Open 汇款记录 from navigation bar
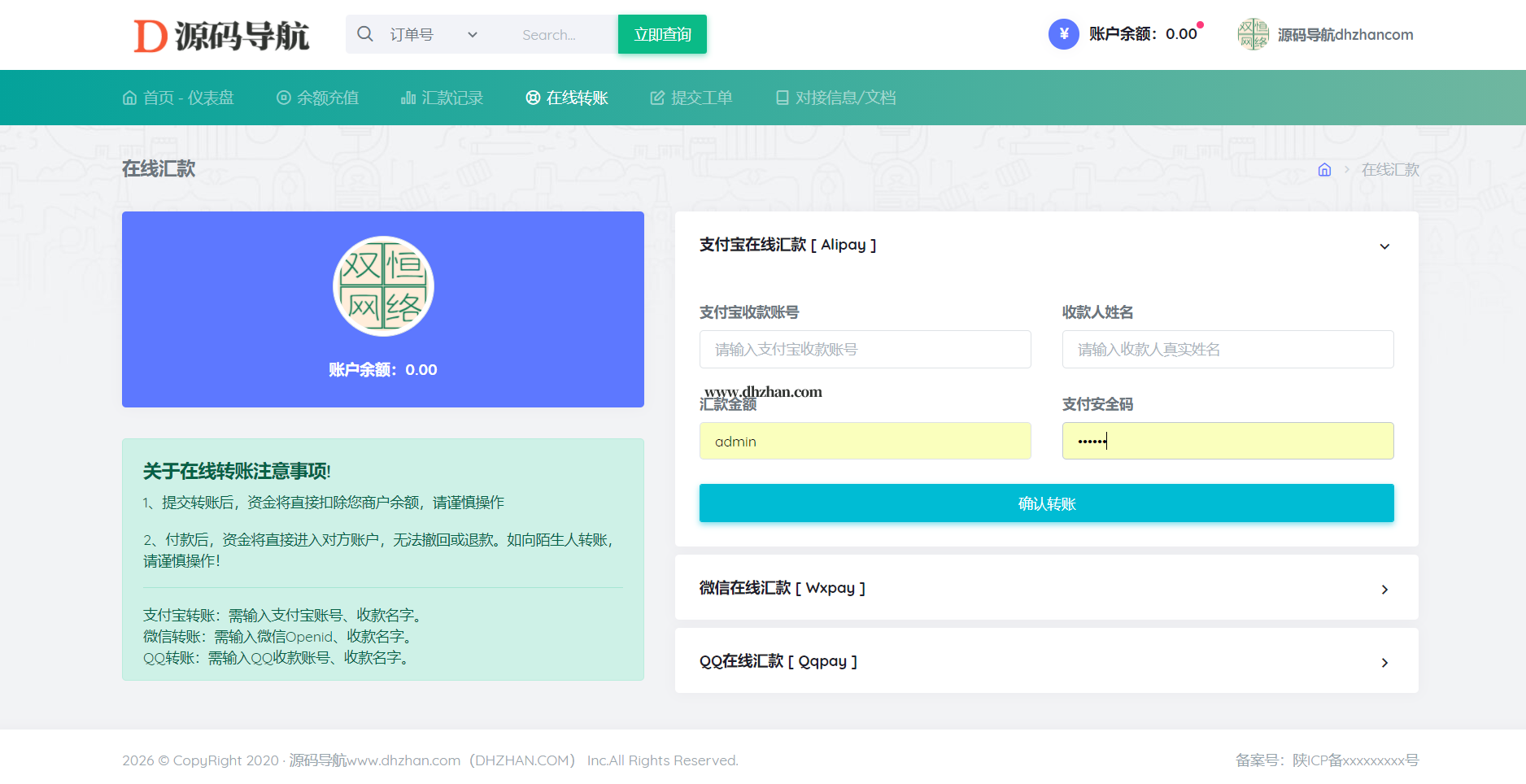Image resolution: width=1526 pixels, height=784 pixels. pos(442,98)
